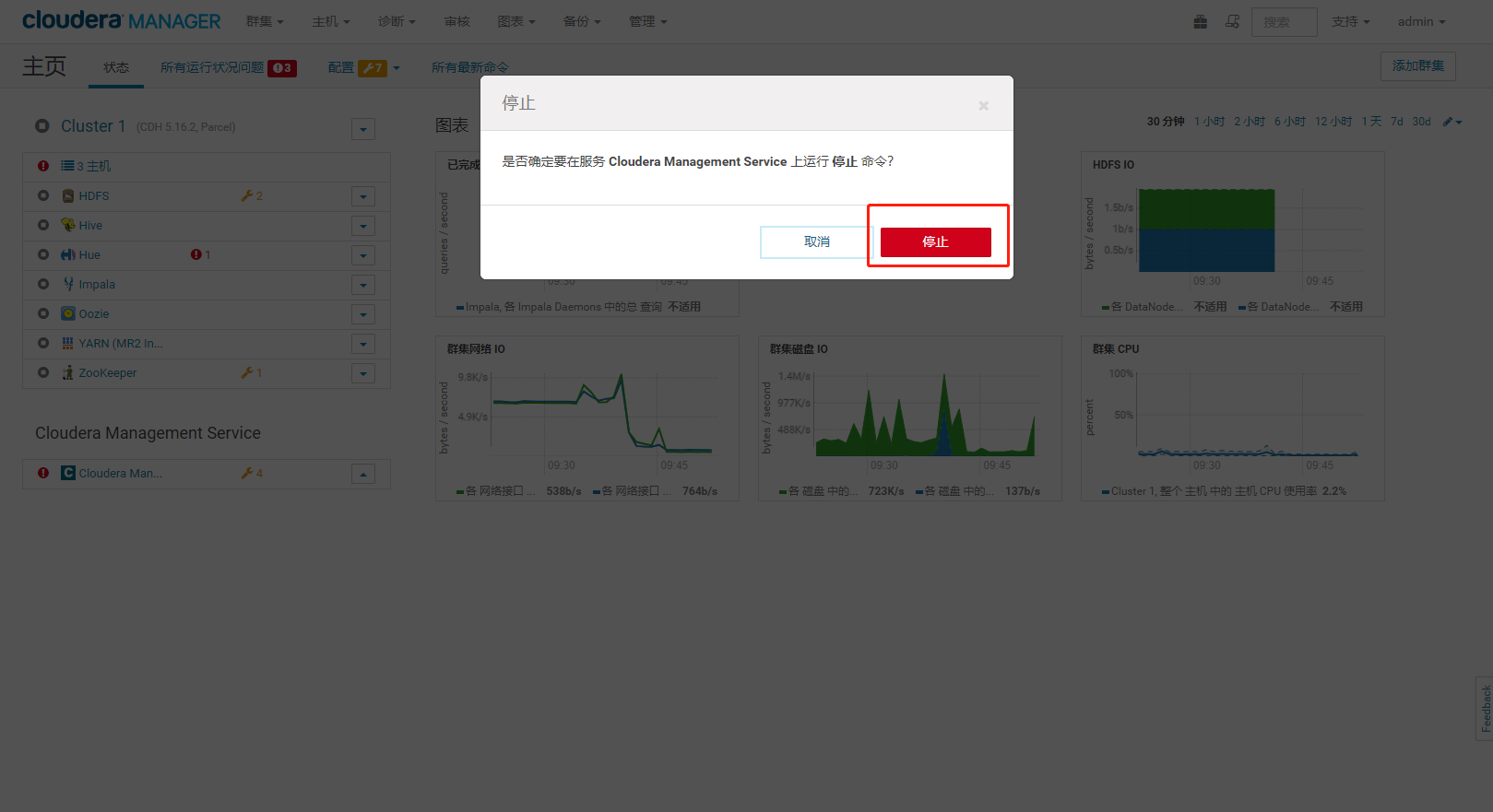Open the 所有运行状况问题 tab

[228, 67]
